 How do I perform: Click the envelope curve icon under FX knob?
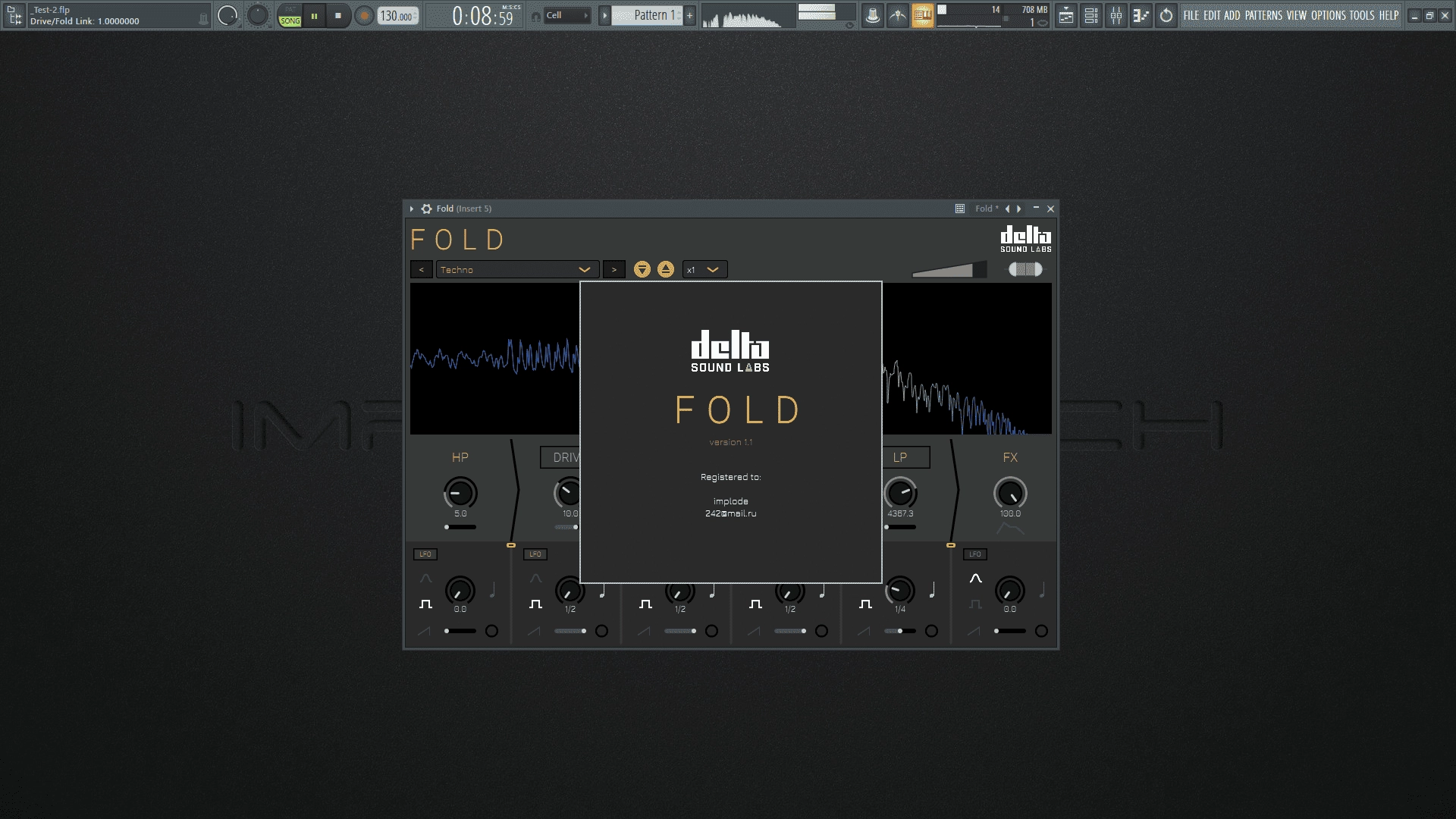1010,529
